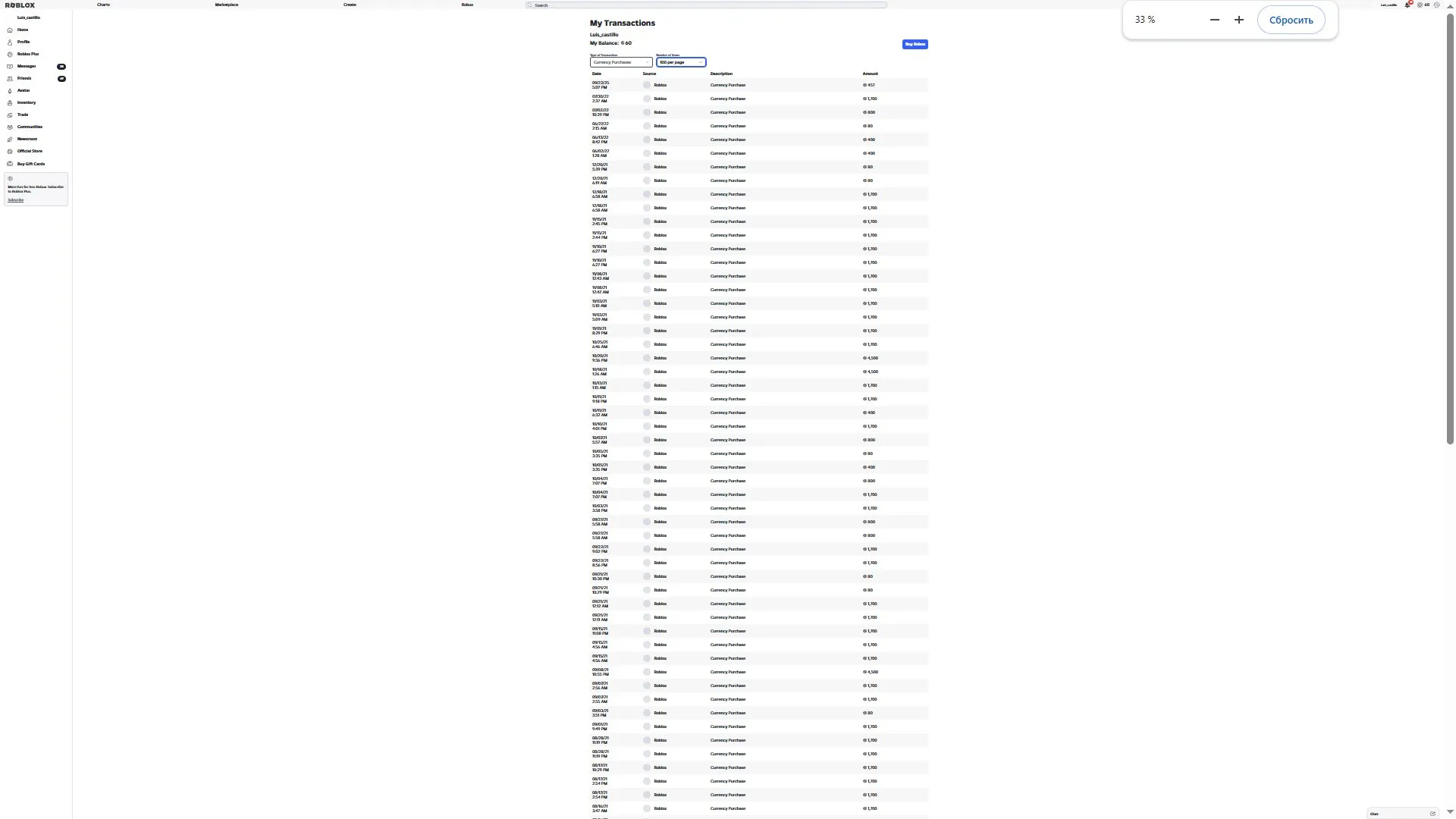Decrease browser zoom with minus button
This screenshot has height=819, width=1456.
click(1215, 20)
